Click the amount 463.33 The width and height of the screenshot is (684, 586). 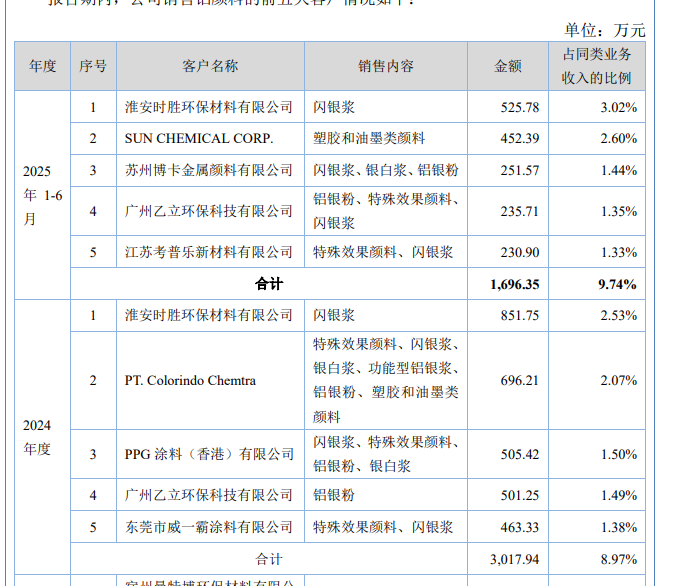520,527
